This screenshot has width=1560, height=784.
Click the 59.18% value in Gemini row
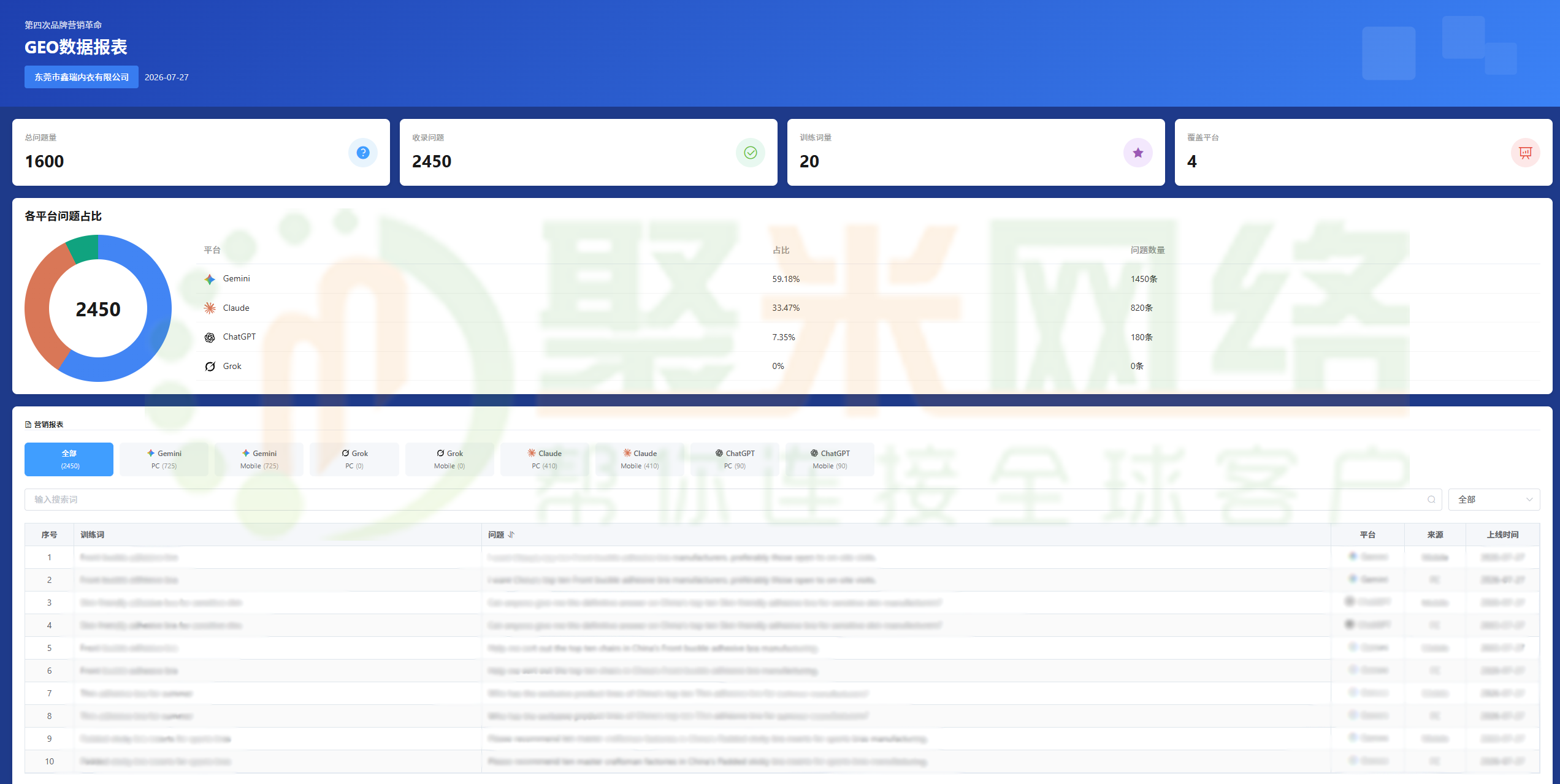[x=786, y=279]
